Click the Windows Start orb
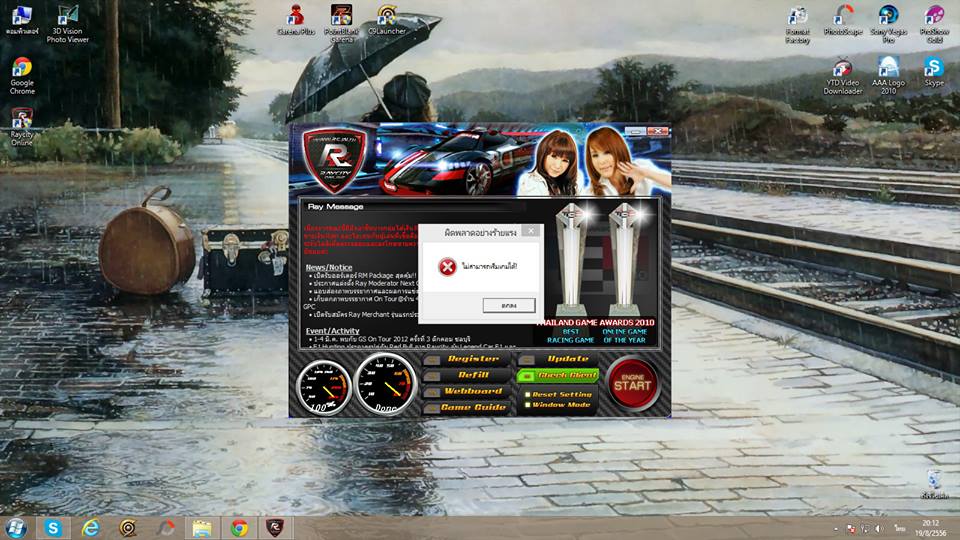The height and width of the screenshot is (540, 960). coord(16,528)
